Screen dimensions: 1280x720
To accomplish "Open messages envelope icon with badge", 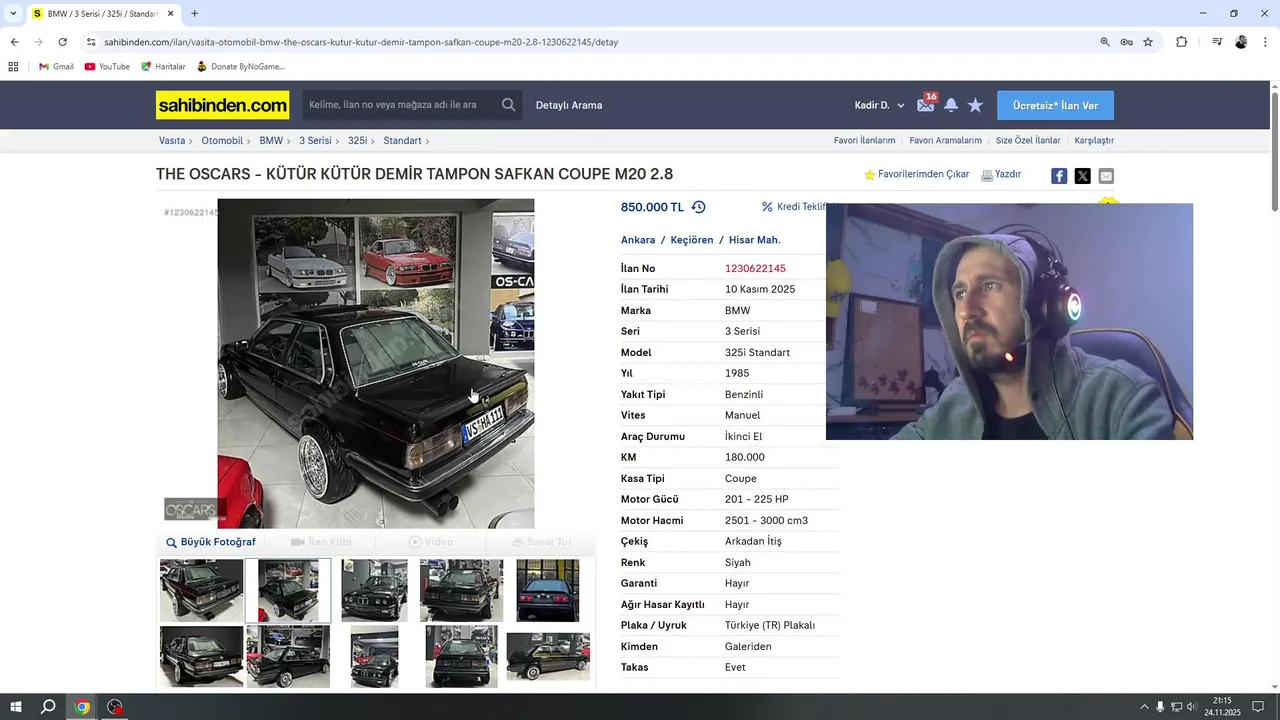I will coord(926,104).
